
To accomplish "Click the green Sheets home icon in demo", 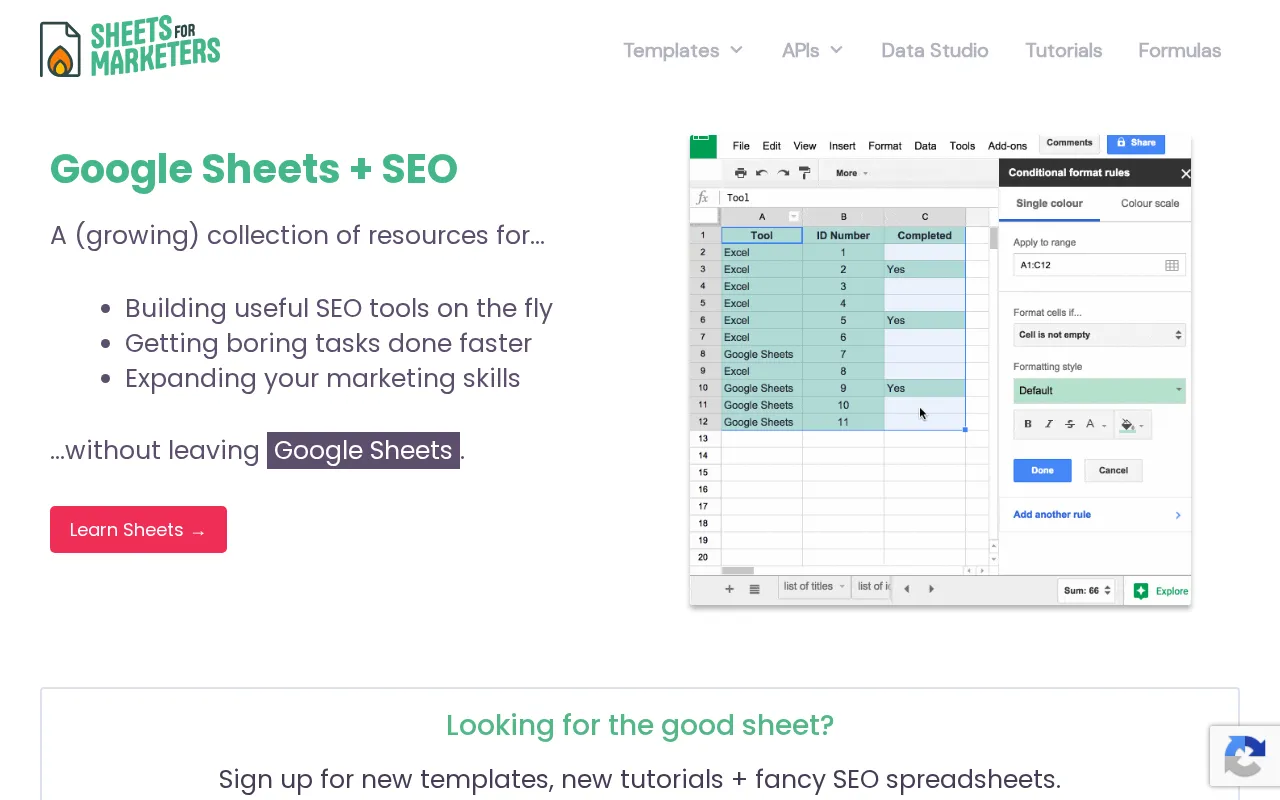I will pos(703,146).
